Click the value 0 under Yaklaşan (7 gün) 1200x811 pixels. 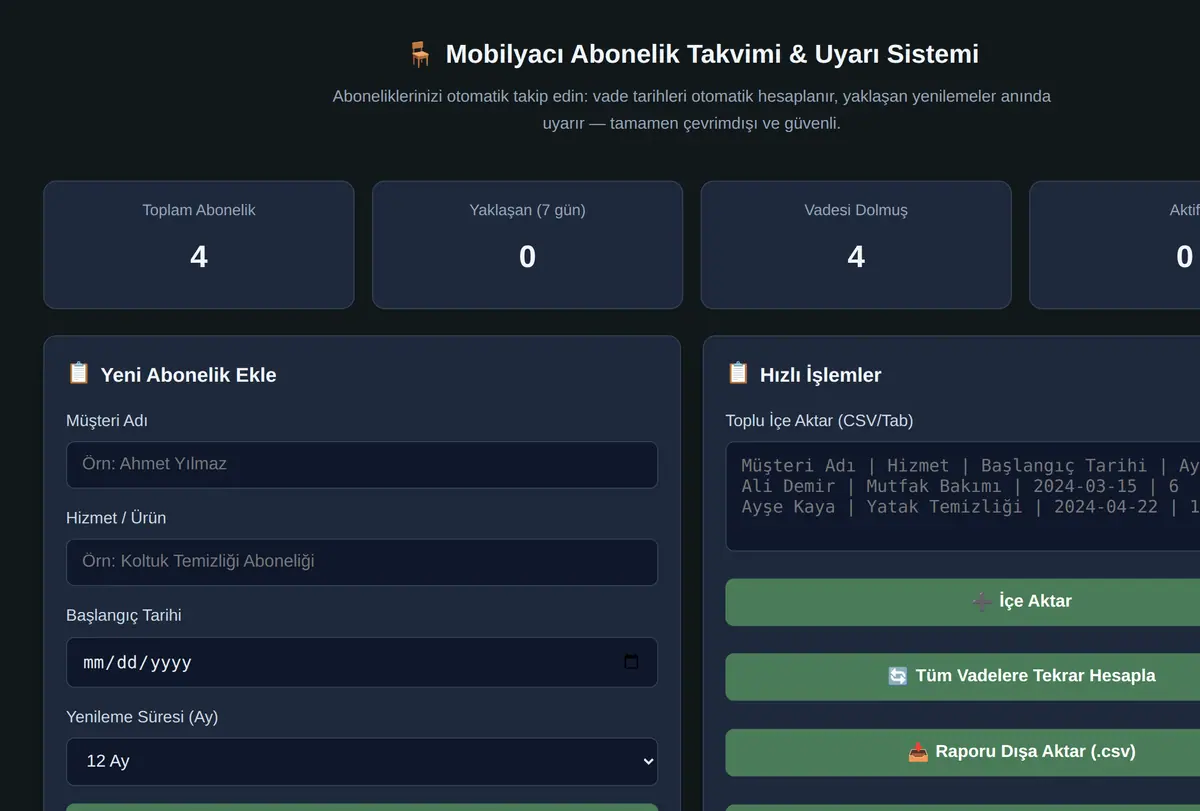pyautogui.click(x=528, y=258)
